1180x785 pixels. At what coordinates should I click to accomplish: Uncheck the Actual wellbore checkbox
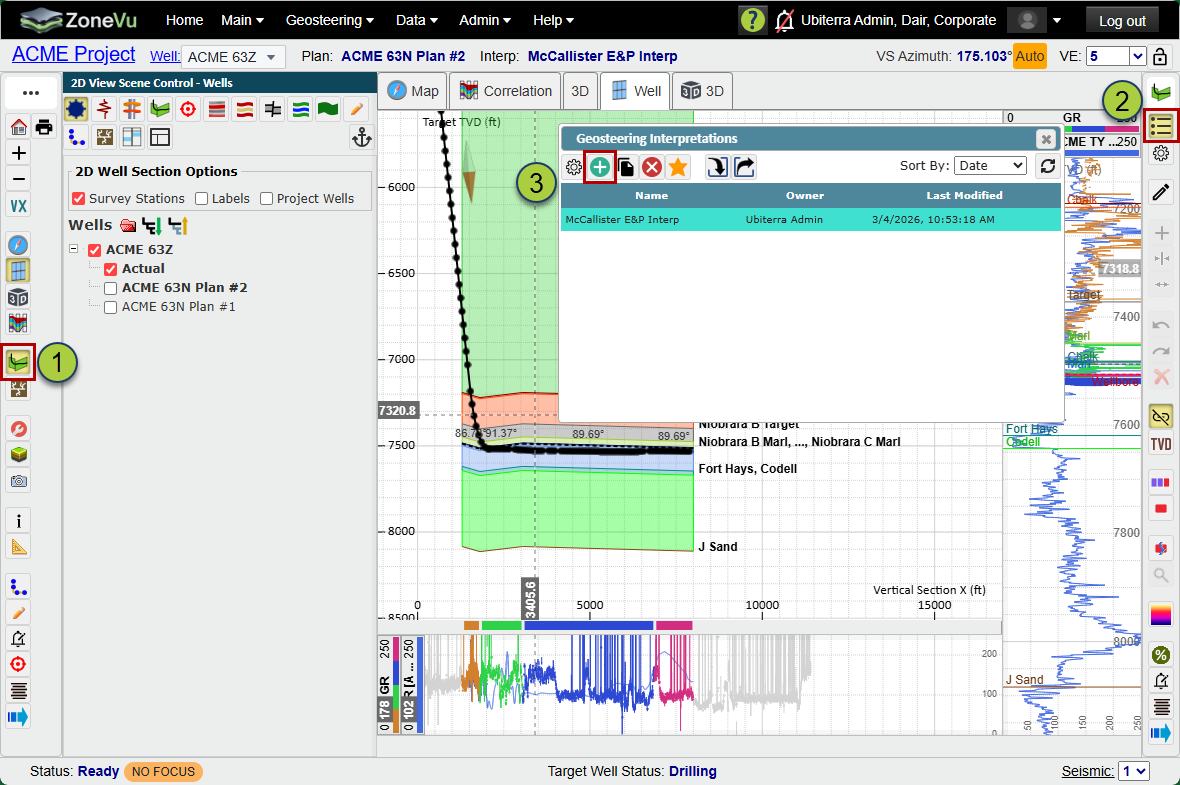click(111, 269)
